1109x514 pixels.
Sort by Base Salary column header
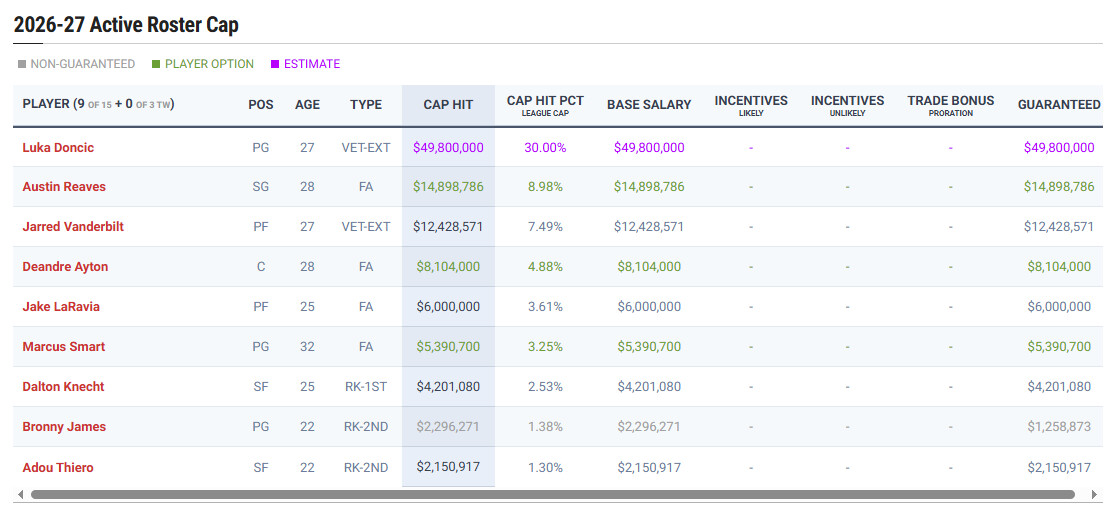tap(649, 105)
